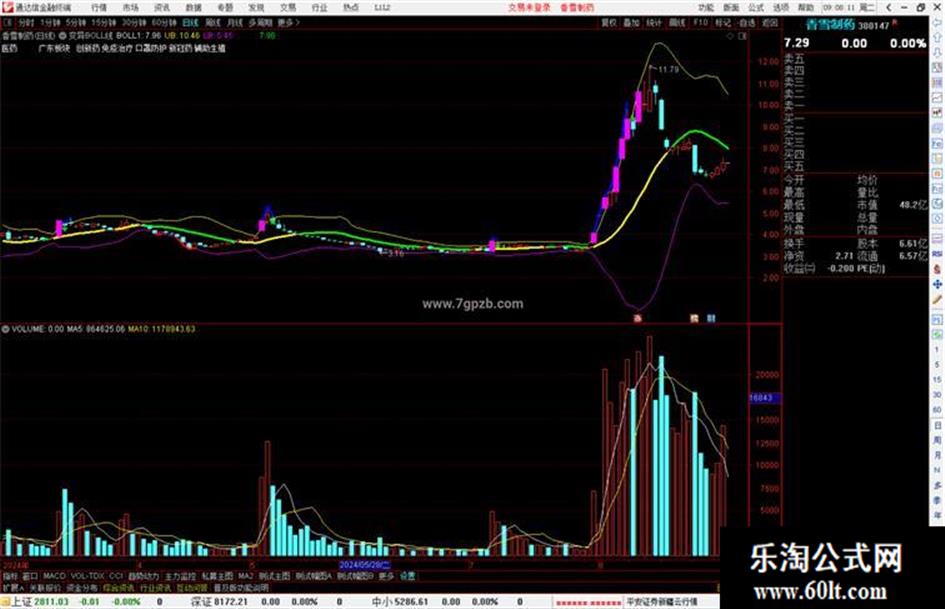
Task: Click the 交易未登录 login link
Action: coord(529,8)
